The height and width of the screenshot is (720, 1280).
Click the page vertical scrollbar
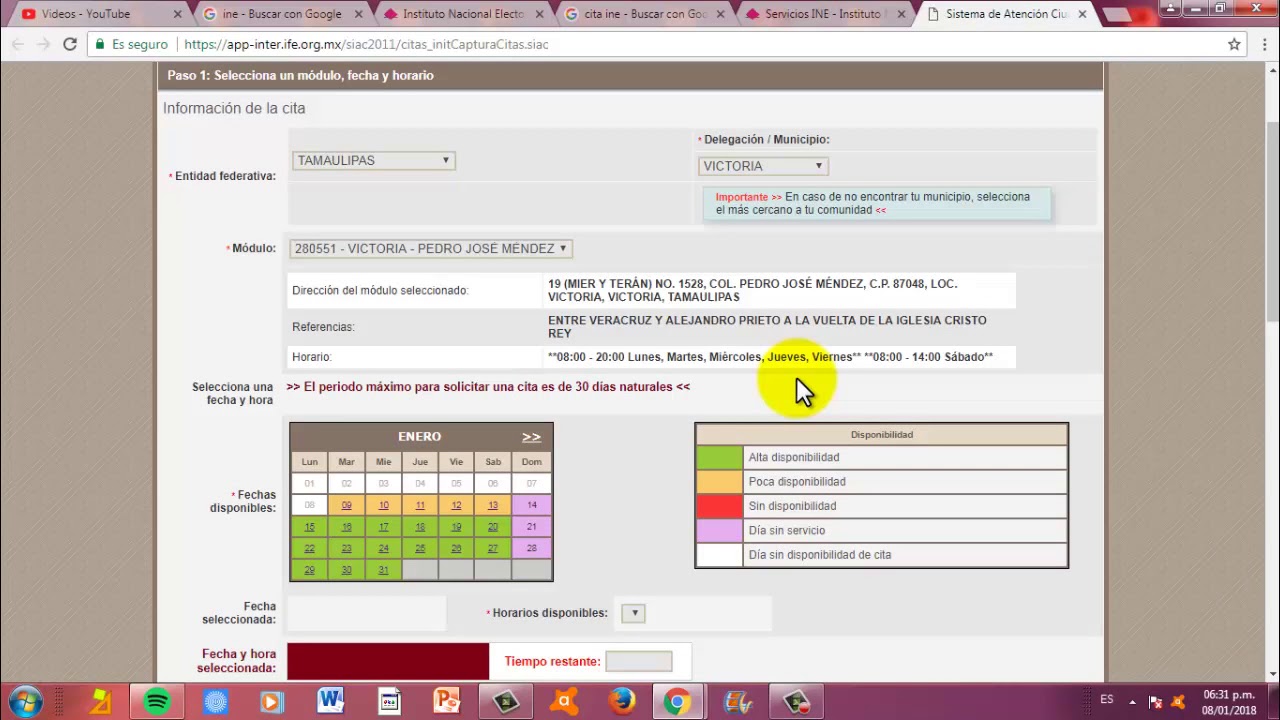click(x=1272, y=221)
